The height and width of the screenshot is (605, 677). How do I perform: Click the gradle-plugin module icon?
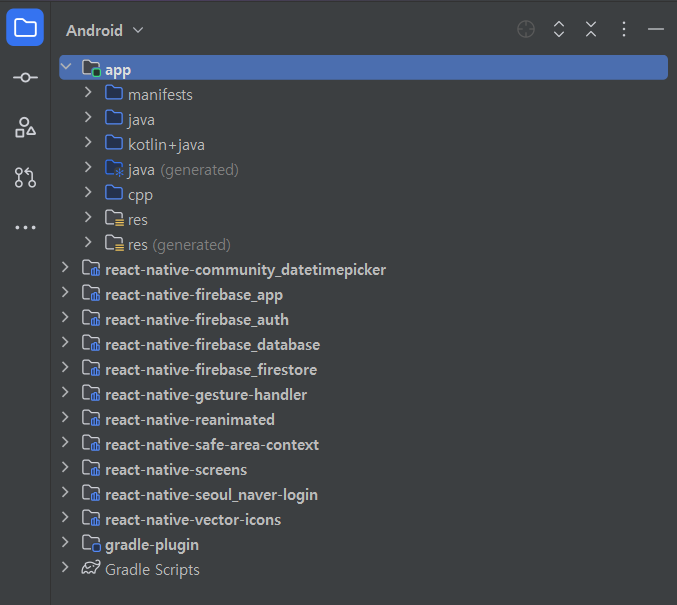[x=91, y=543]
